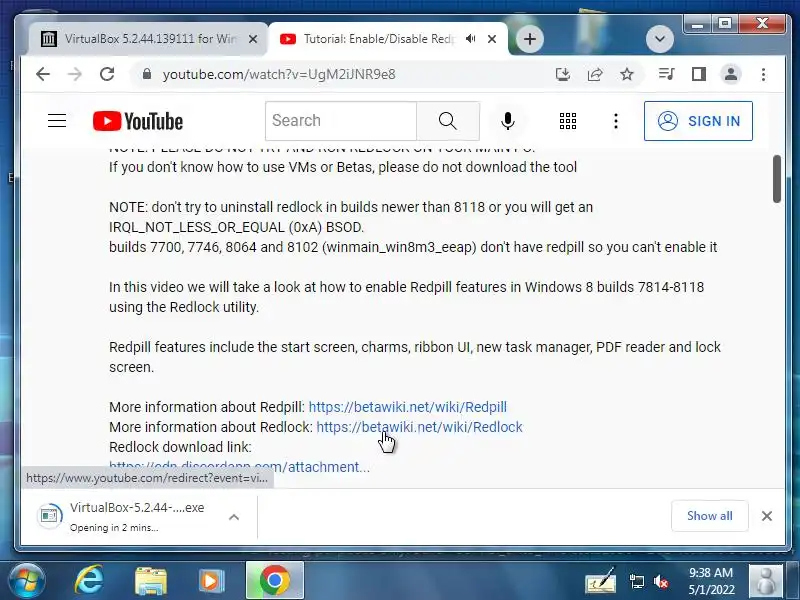Launch Internet Explorer from the taskbar
800x600 pixels.
89,581
